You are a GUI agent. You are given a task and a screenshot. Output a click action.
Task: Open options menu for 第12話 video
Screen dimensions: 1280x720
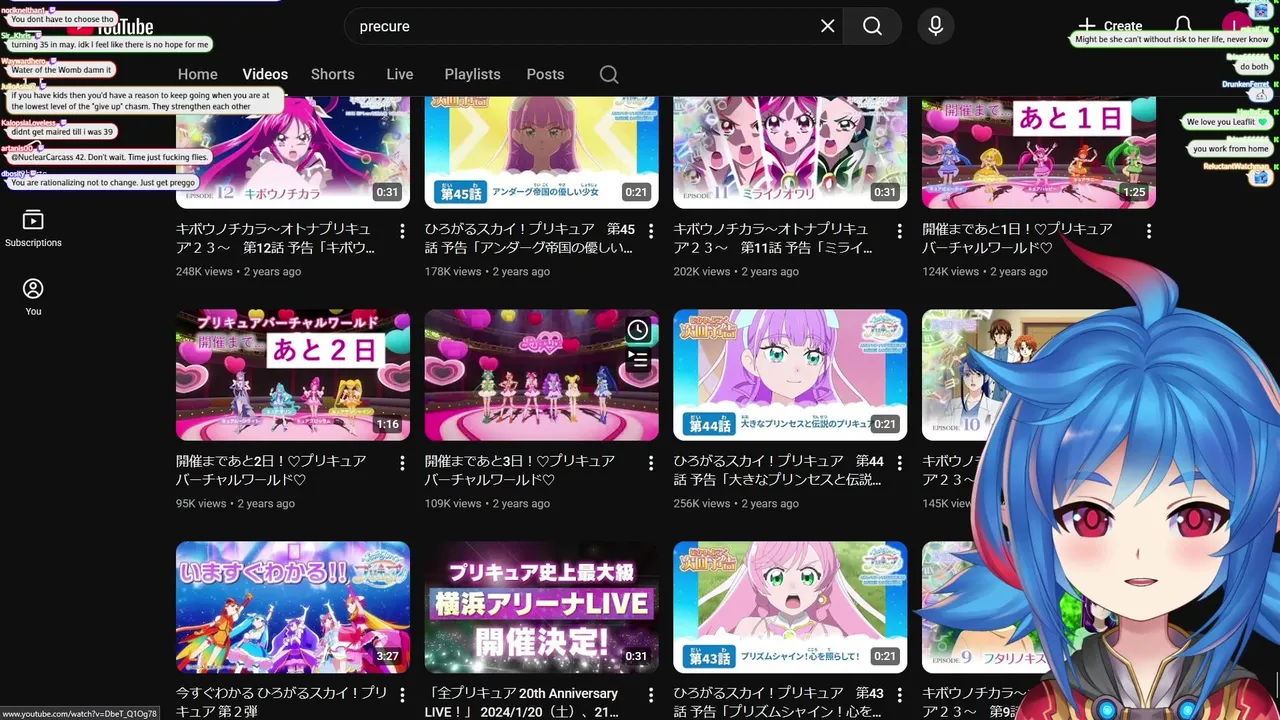[402, 231]
